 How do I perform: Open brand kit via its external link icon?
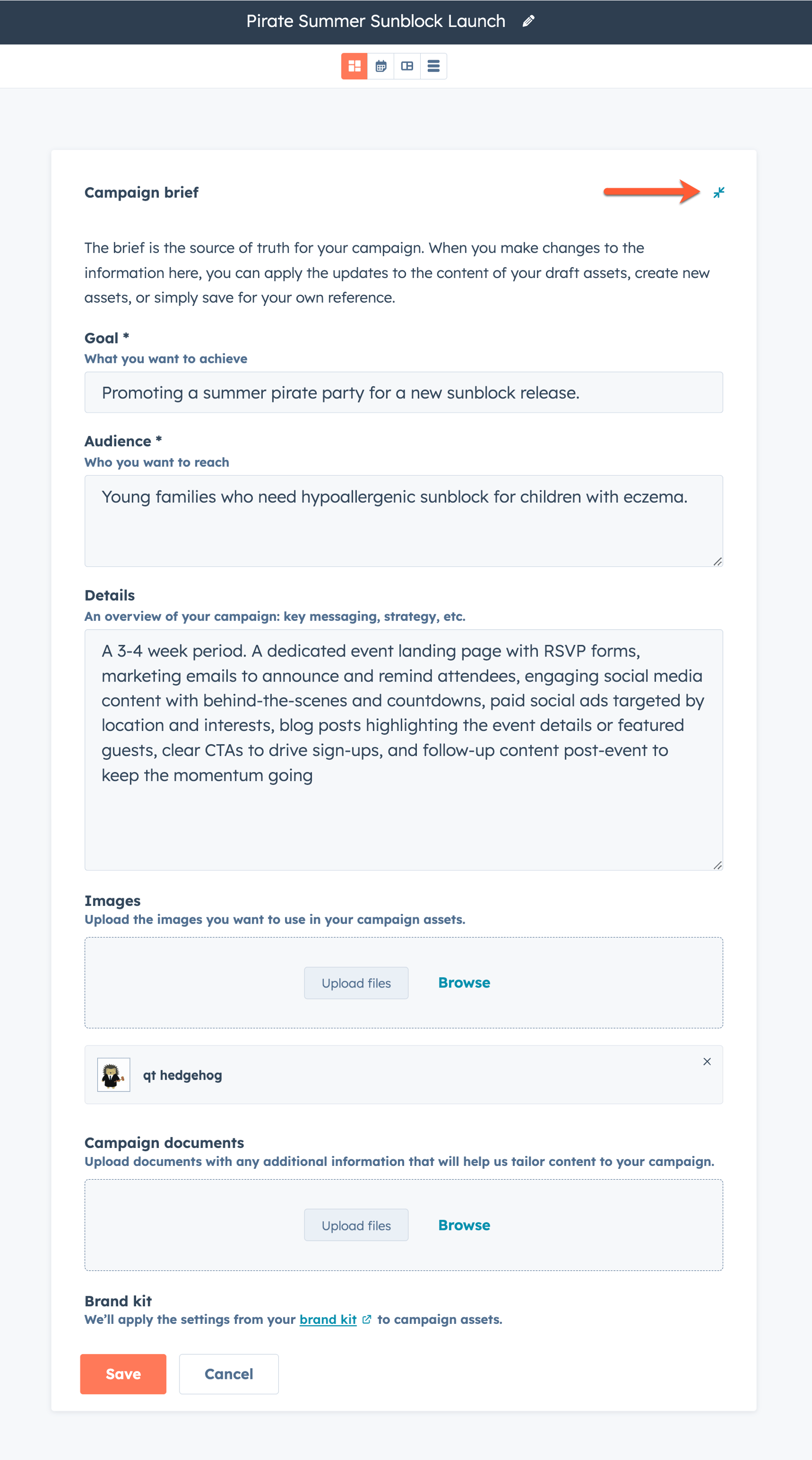(367, 1320)
